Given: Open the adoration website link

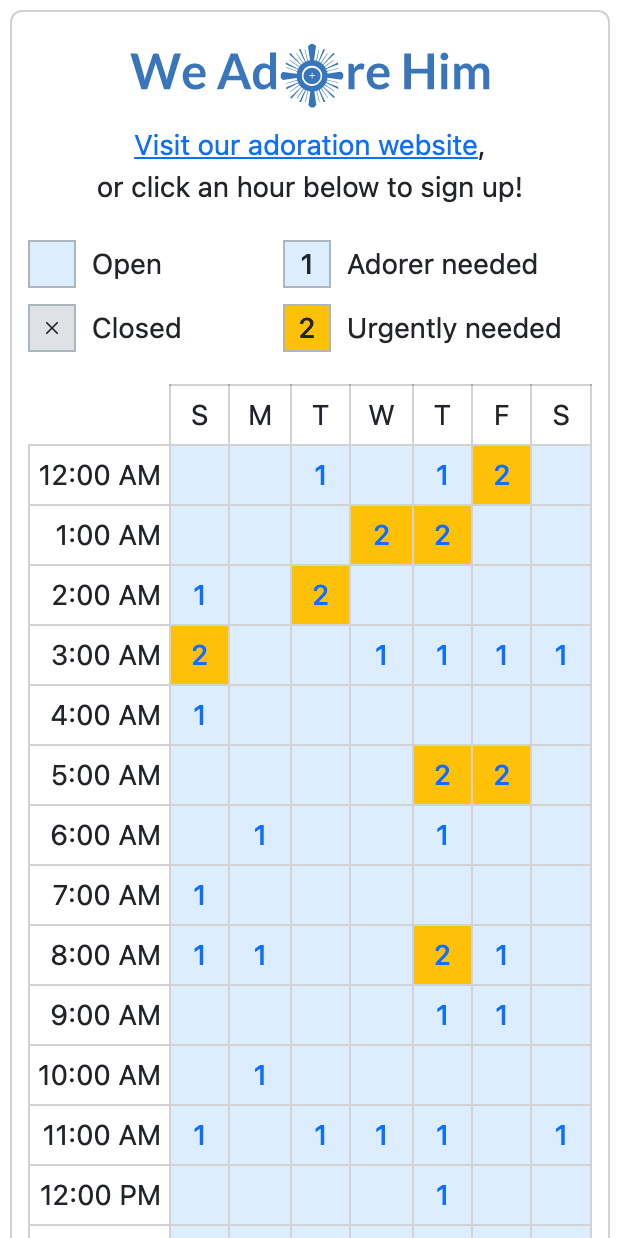Looking at the screenshot, I should (x=306, y=146).
